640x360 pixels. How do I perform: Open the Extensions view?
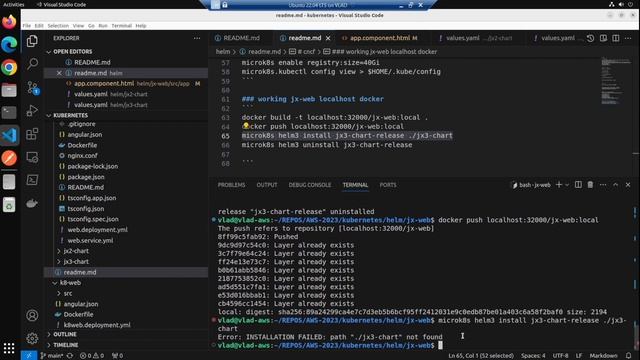click(32, 134)
